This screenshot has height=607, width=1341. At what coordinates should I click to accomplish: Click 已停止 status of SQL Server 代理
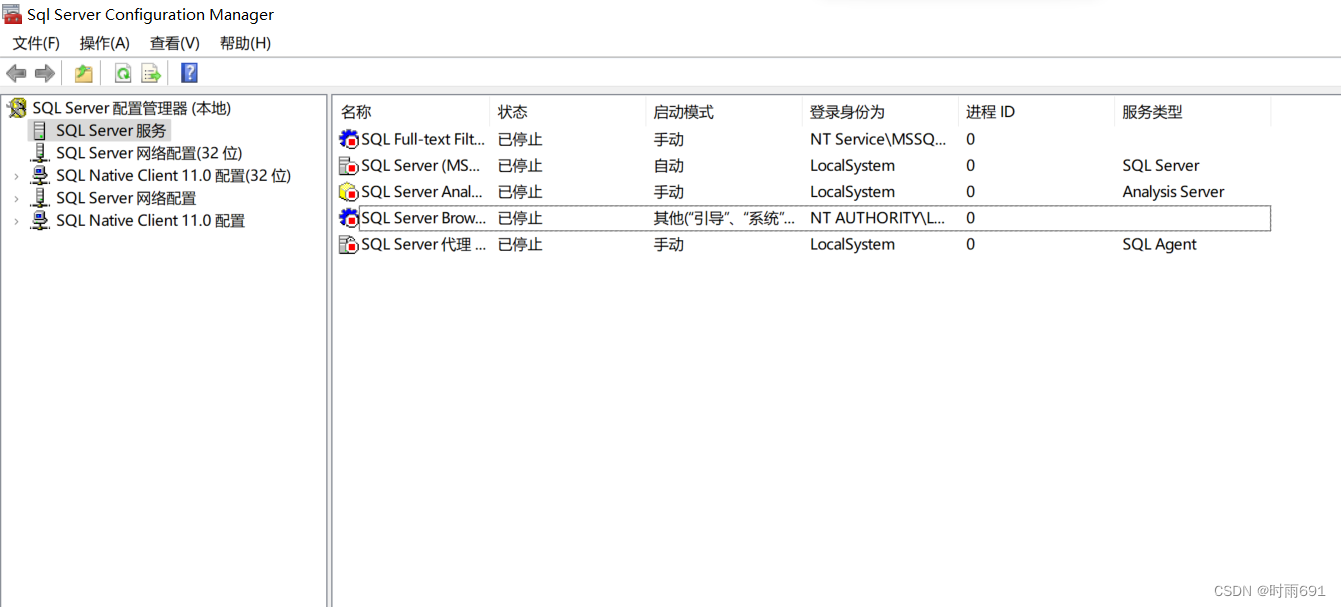click(520, 244)
